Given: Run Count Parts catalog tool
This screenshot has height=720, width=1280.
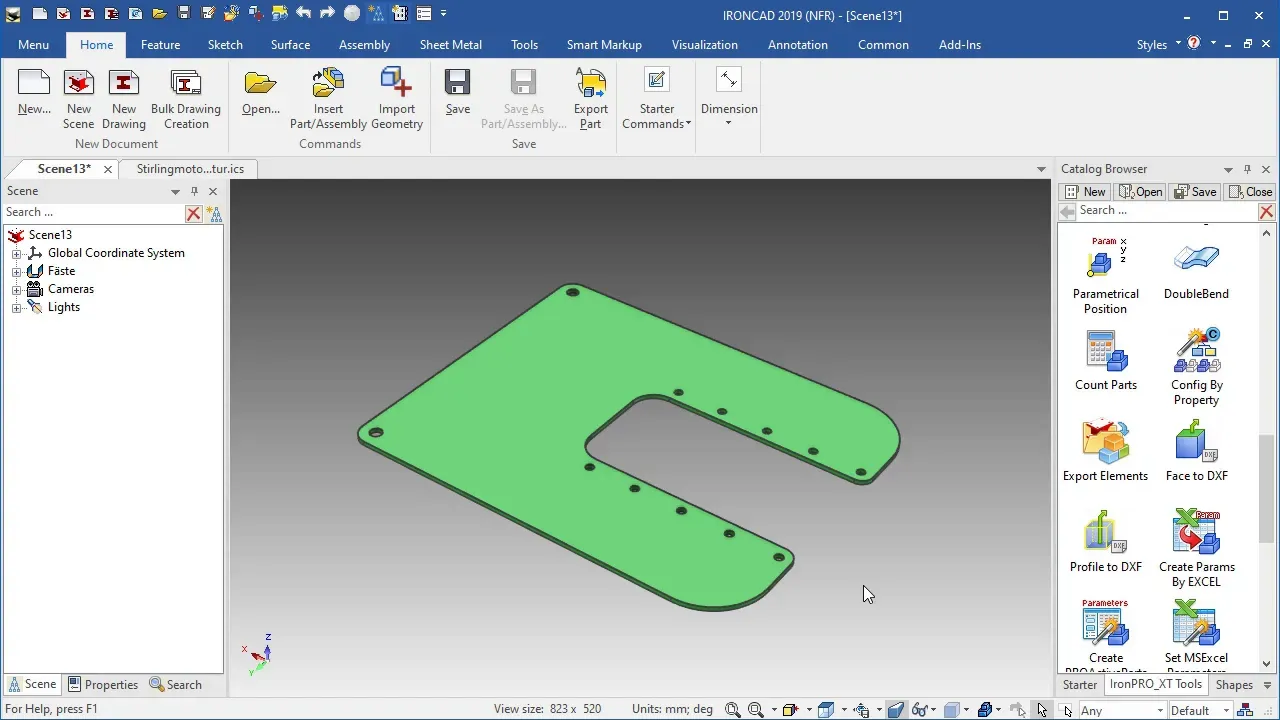Looking at the screenshot, I should click(x=1105, y=360).
